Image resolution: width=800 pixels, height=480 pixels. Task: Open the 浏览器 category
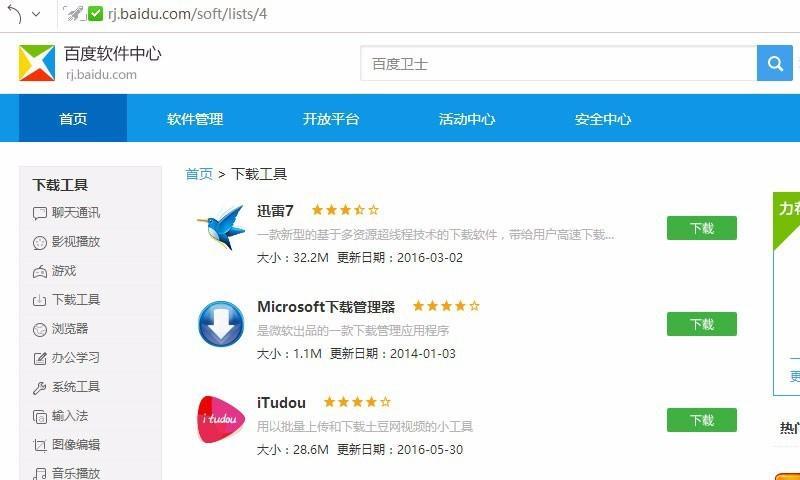click(x=70, y=329)
